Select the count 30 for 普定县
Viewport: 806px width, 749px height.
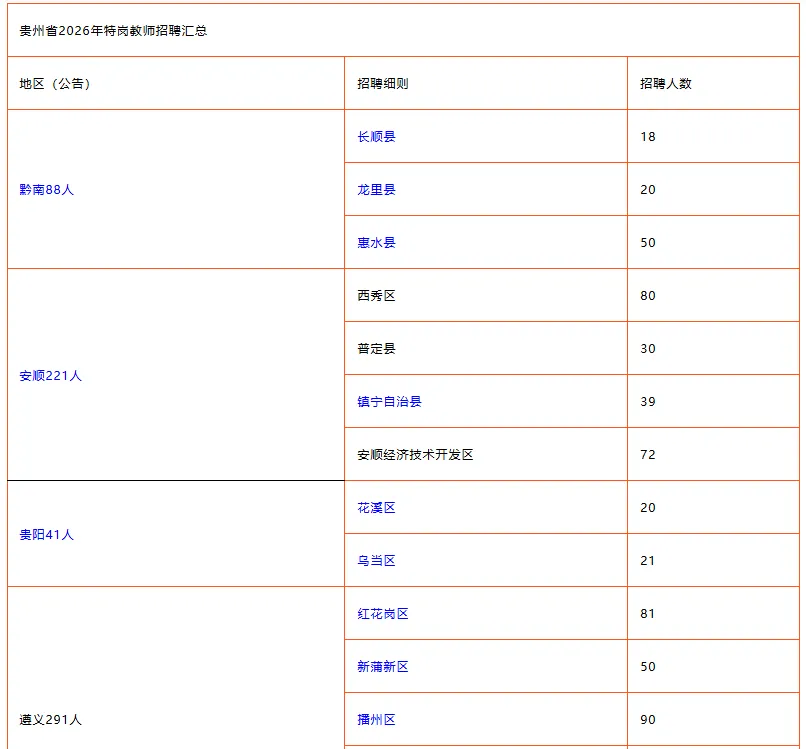tap(648, 349)
